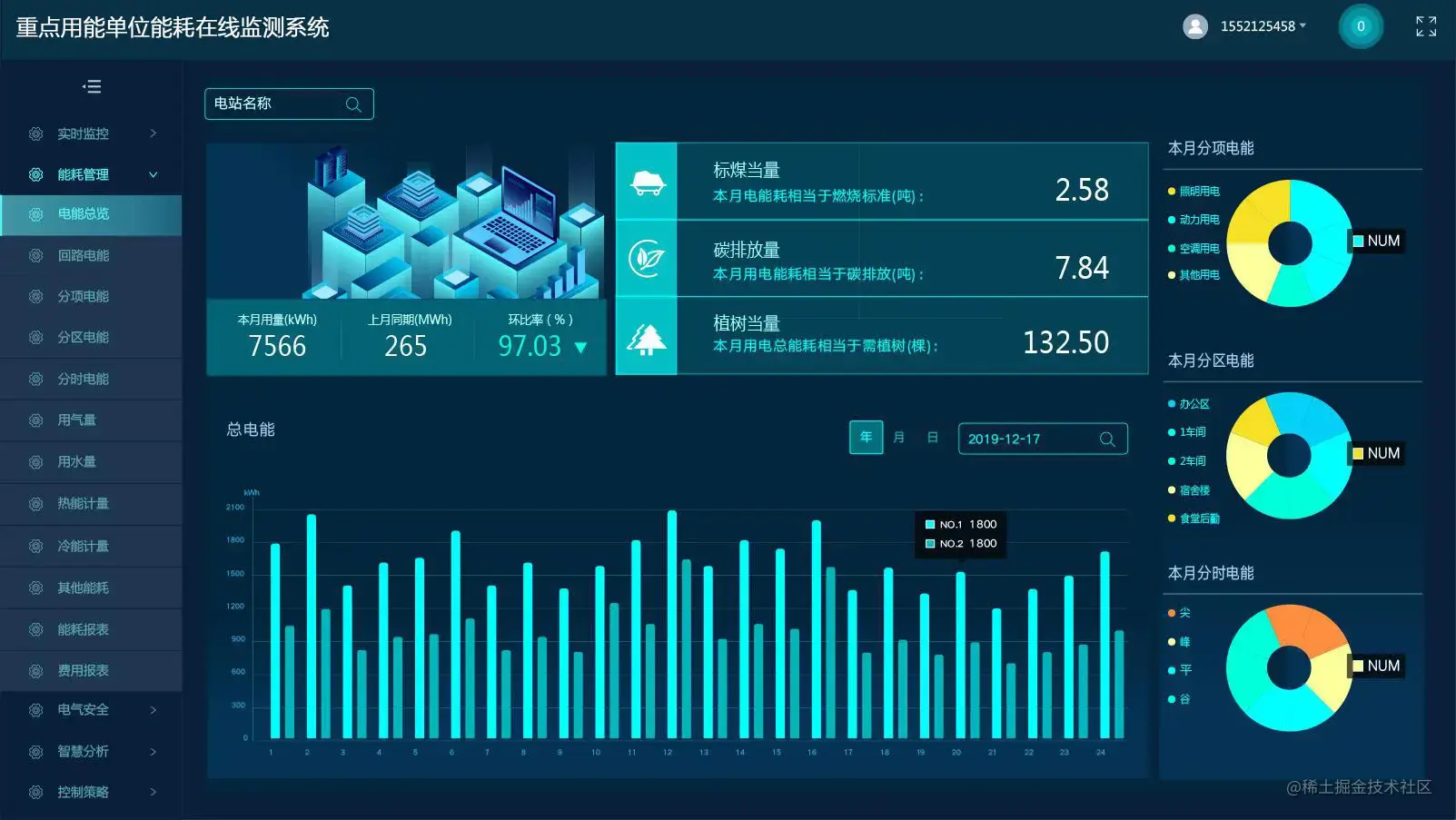Click the coal truck icon on 标煤当量 panel
1456x820 pixels.
646,181
